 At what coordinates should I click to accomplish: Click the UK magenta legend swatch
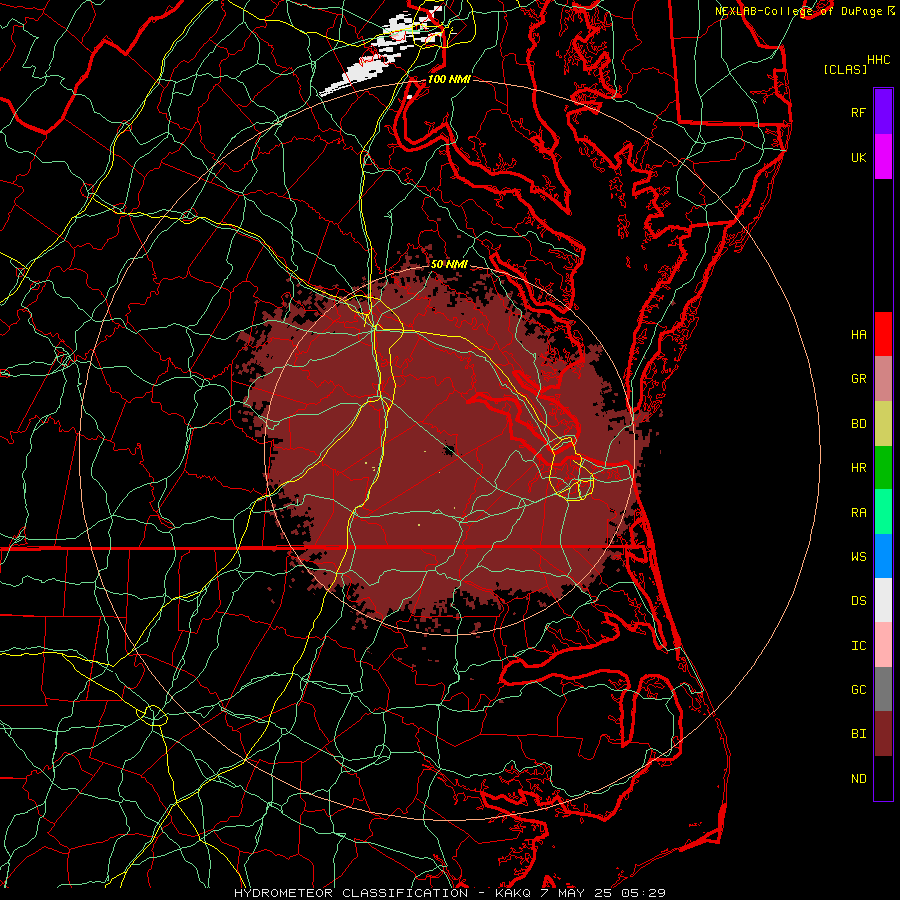(x=883, y=157)
